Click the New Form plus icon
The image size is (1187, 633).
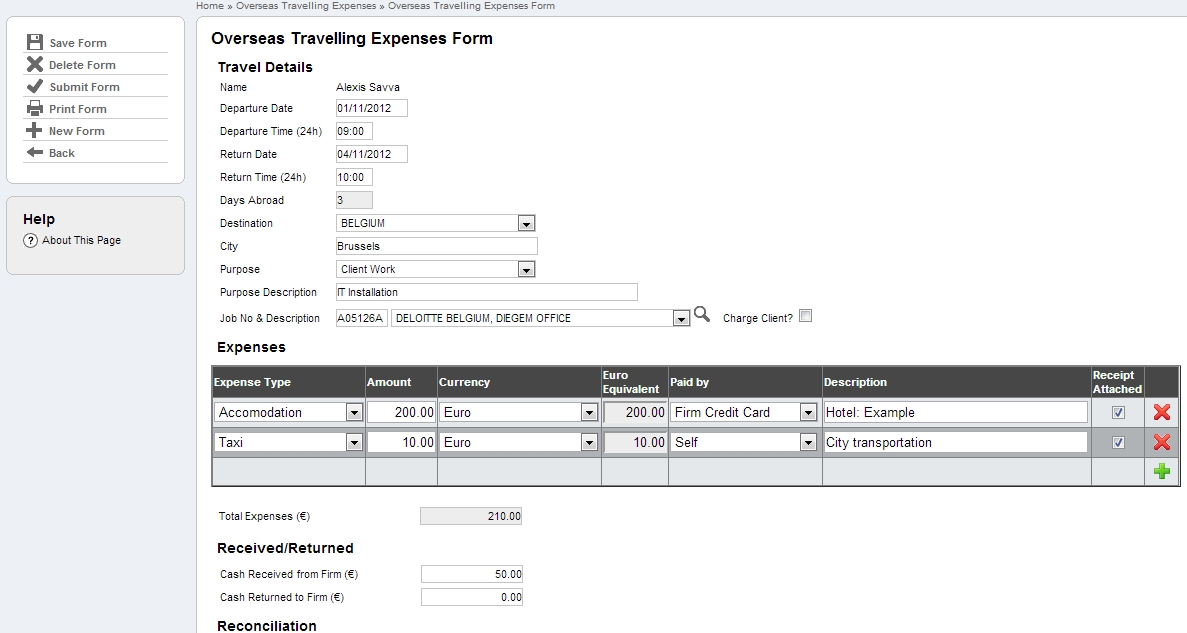click(x=34, y=130)
